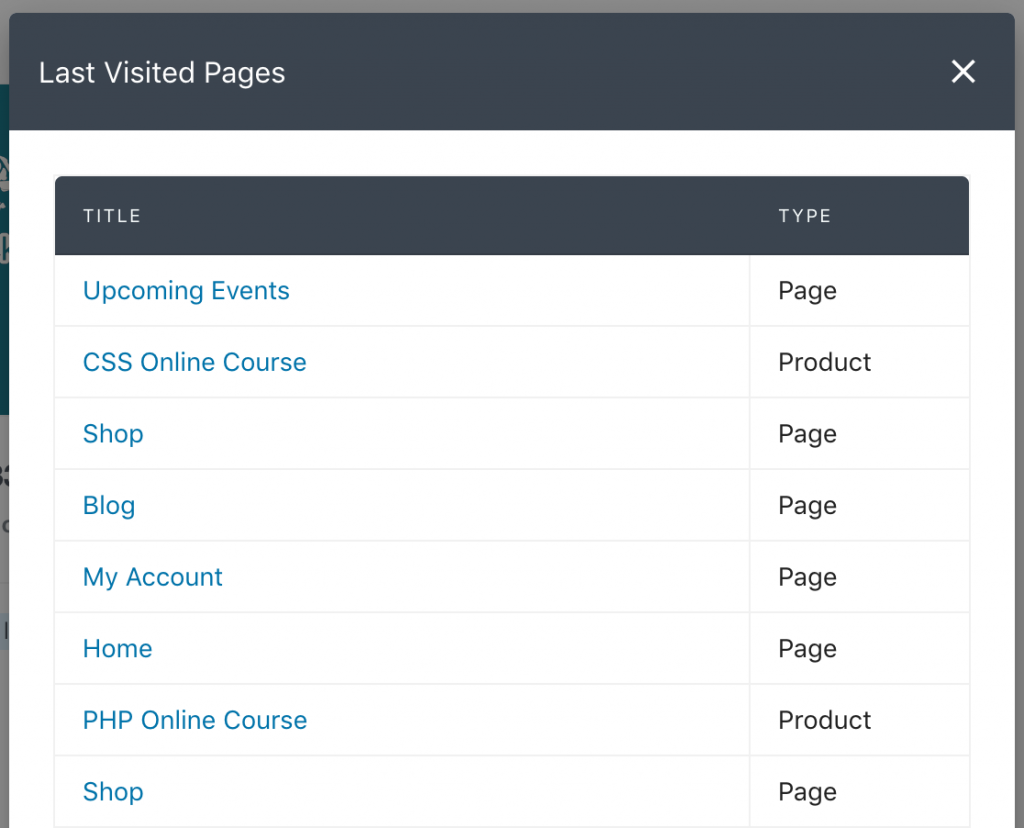Click the Product label beside PHP Online Course

[x=824, y=720]
